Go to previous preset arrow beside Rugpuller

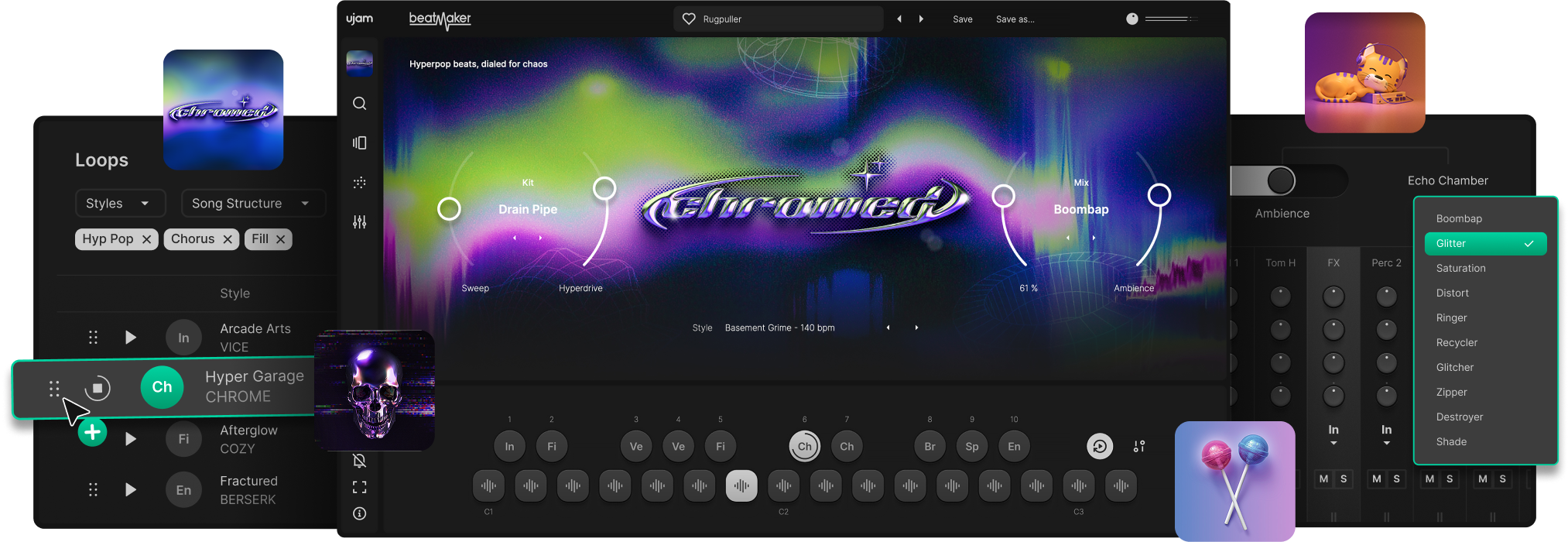(x=899, y=19)
